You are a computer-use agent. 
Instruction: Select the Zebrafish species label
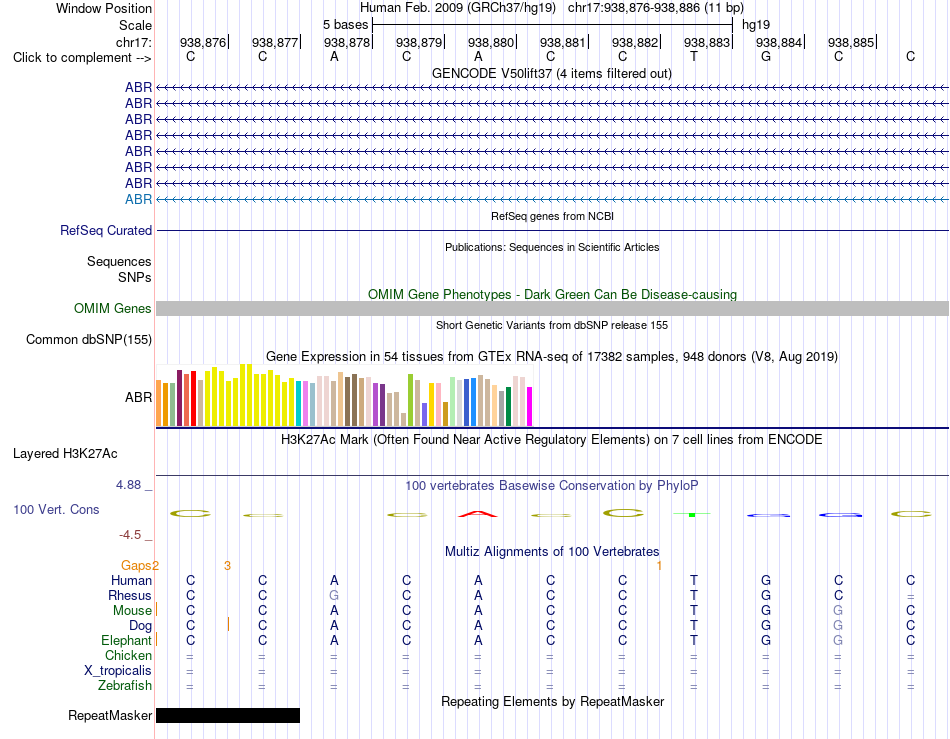pos(125,686)
